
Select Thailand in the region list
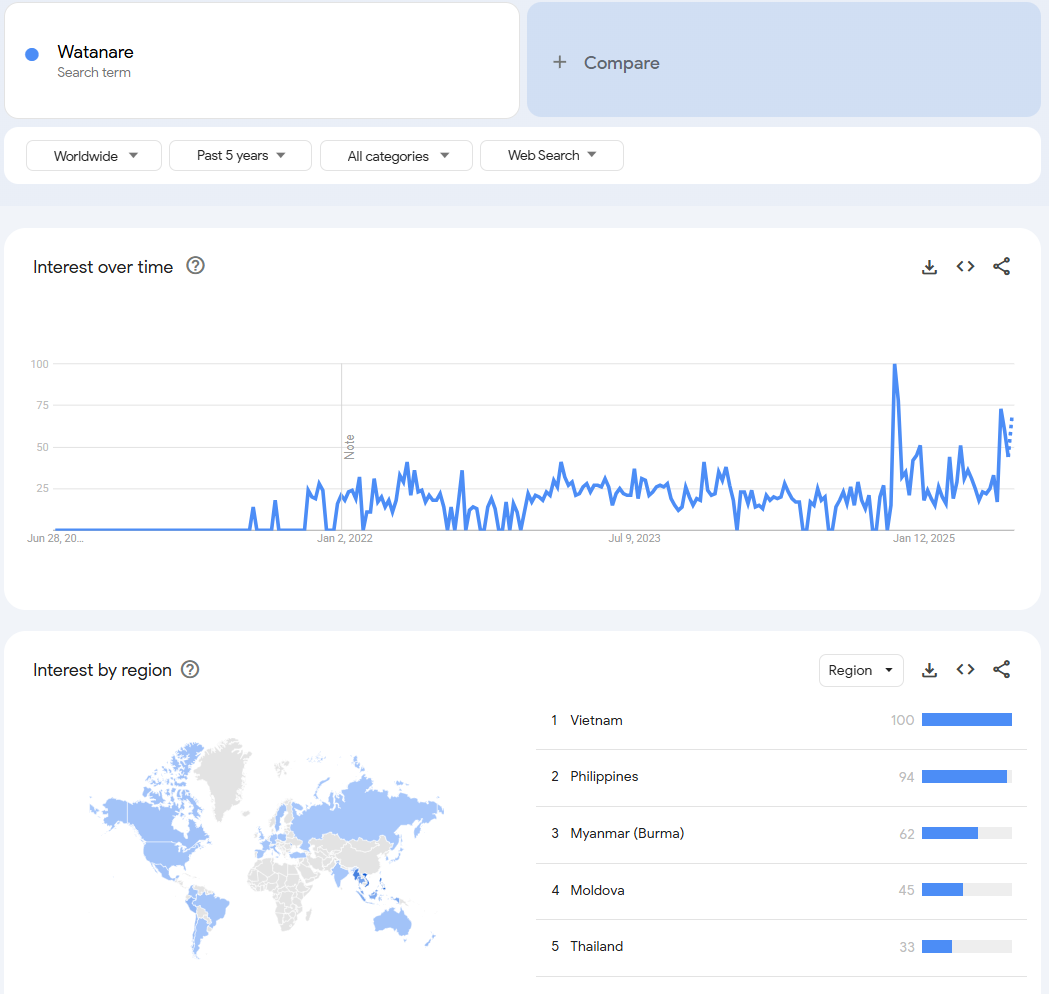781,947
